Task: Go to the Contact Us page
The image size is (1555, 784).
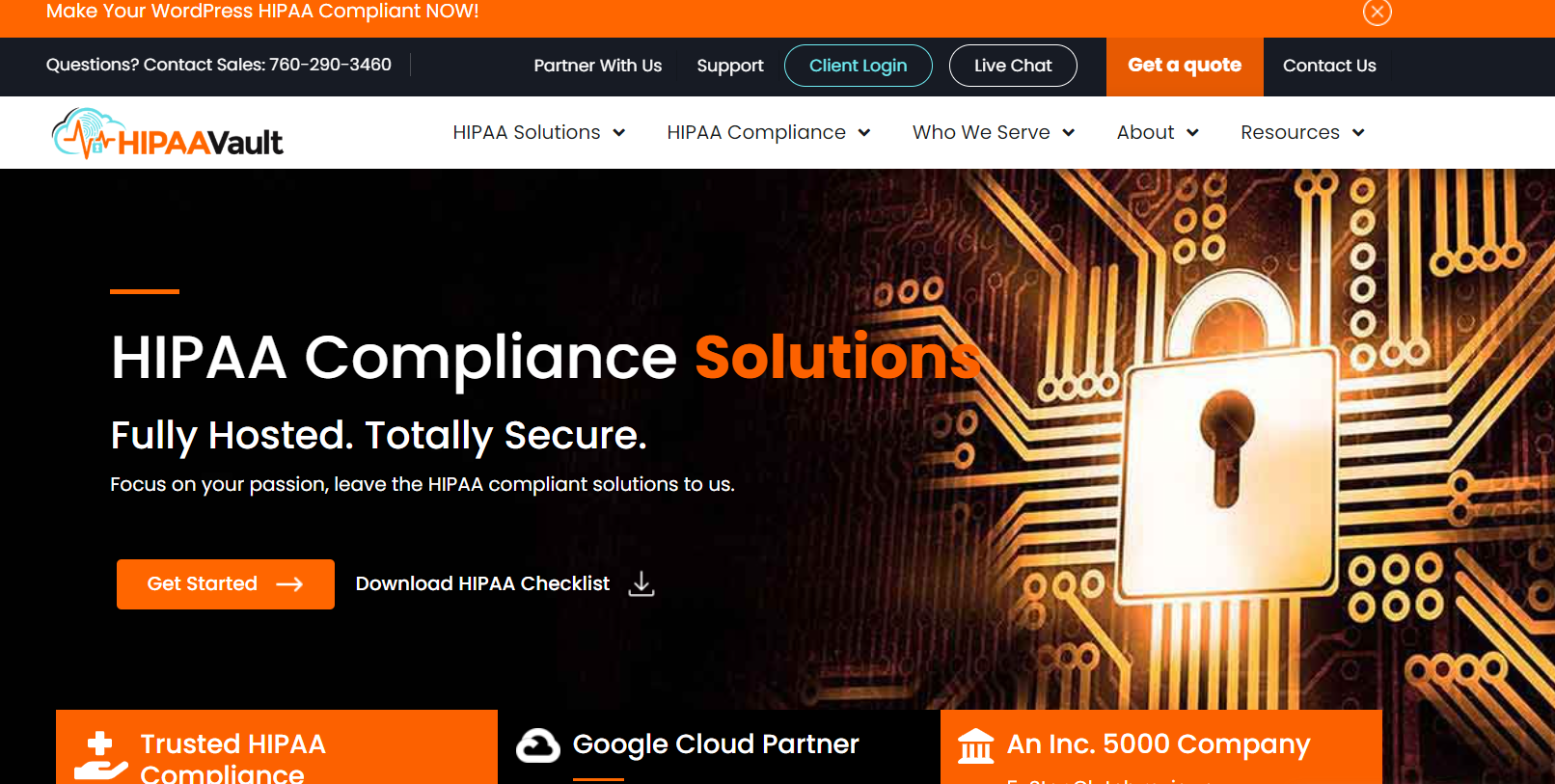Action: [1329, 66]
